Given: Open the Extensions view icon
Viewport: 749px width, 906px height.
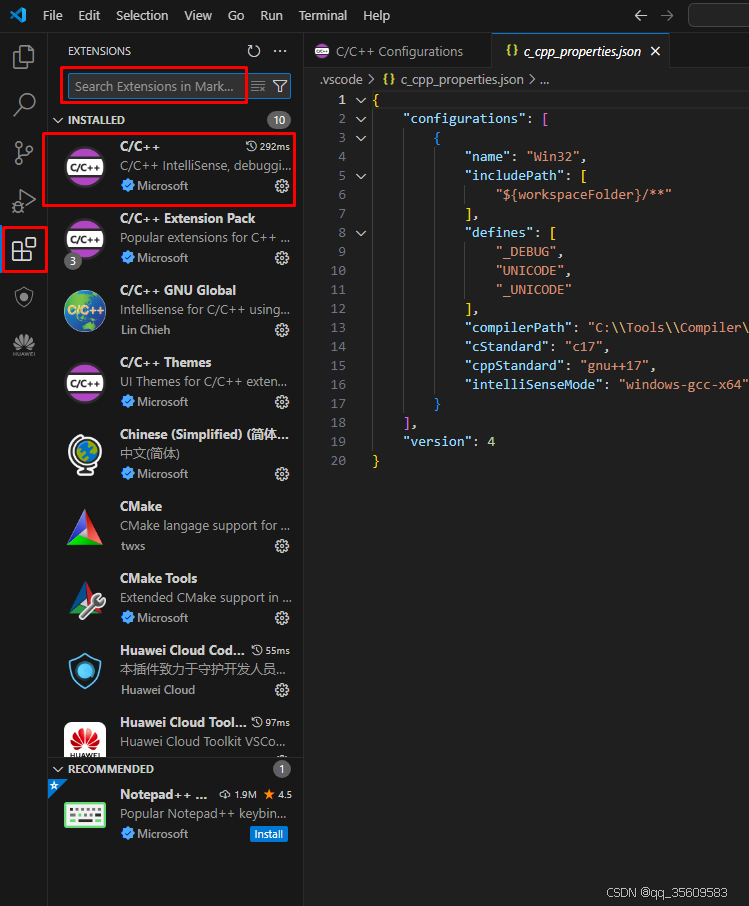Looking at the screenshot, I should [24, 250].
